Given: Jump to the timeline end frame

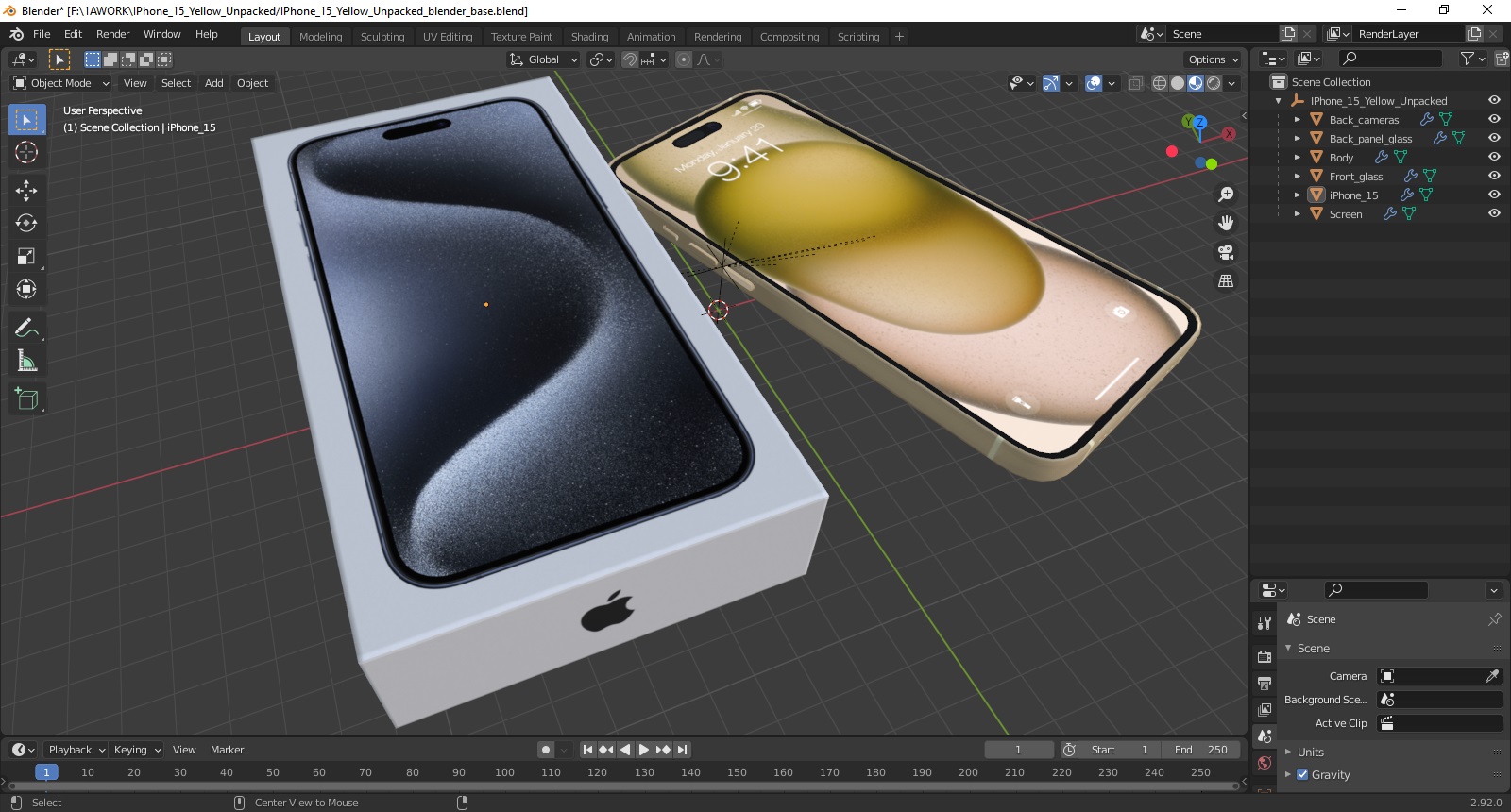Looking at the screenshot, I should pos(682,750).
